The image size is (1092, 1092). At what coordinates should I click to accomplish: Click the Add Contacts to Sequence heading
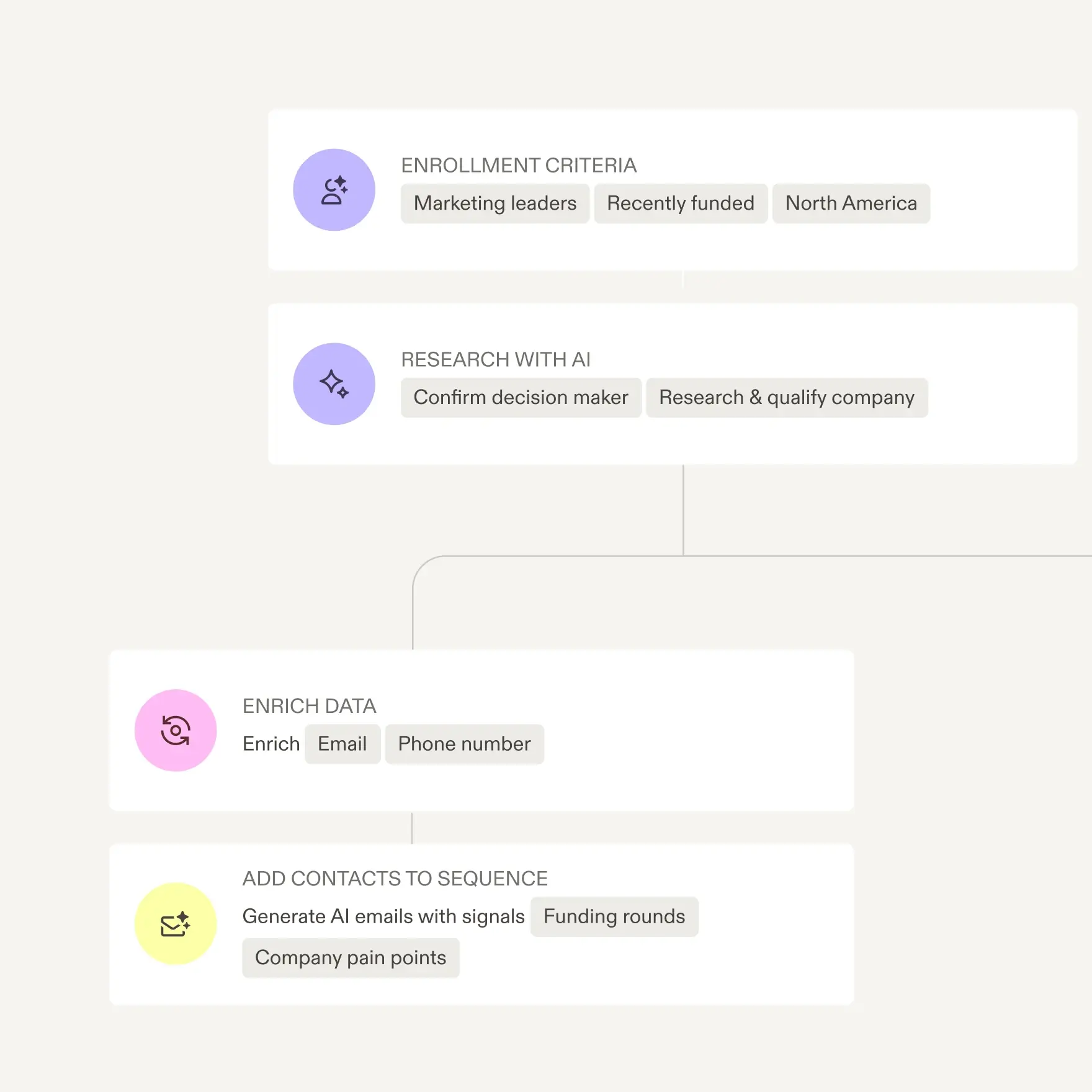tap(395, 878)
